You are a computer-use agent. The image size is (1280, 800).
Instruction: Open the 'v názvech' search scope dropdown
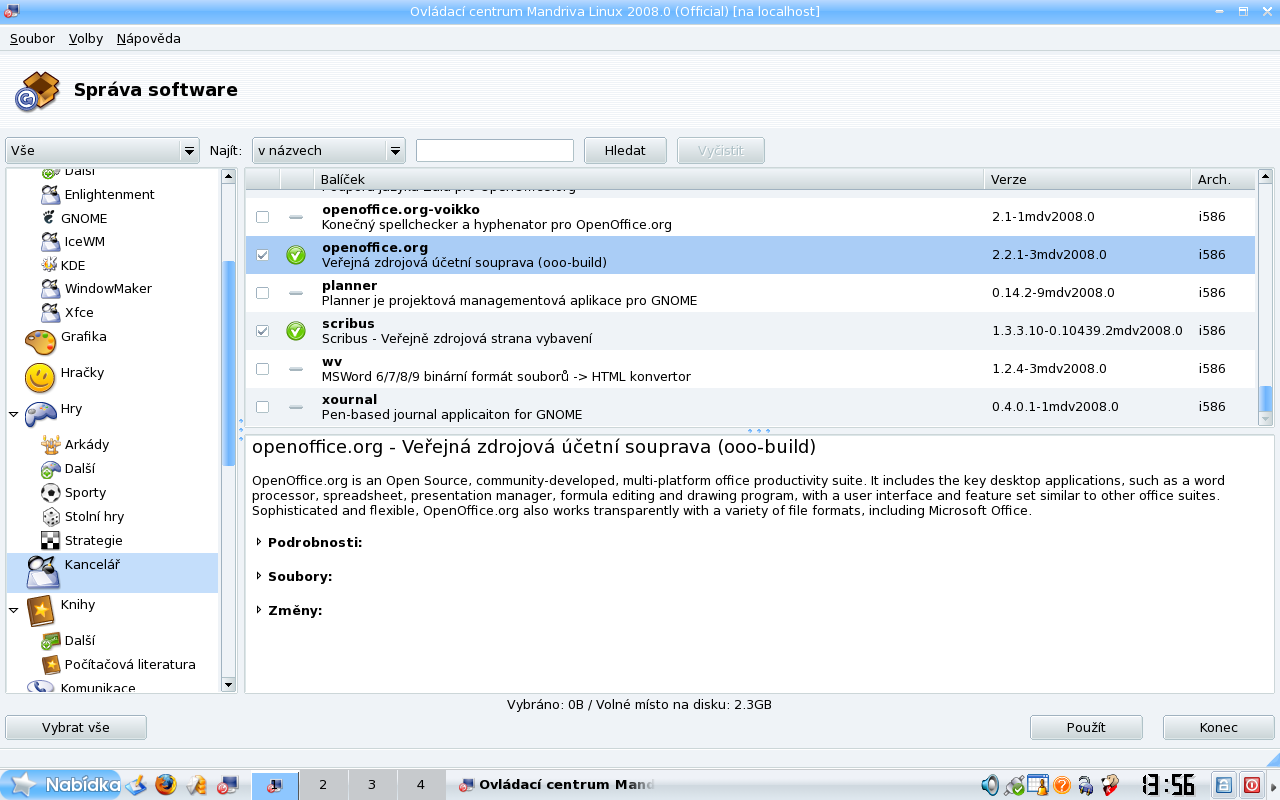point(328,150)
